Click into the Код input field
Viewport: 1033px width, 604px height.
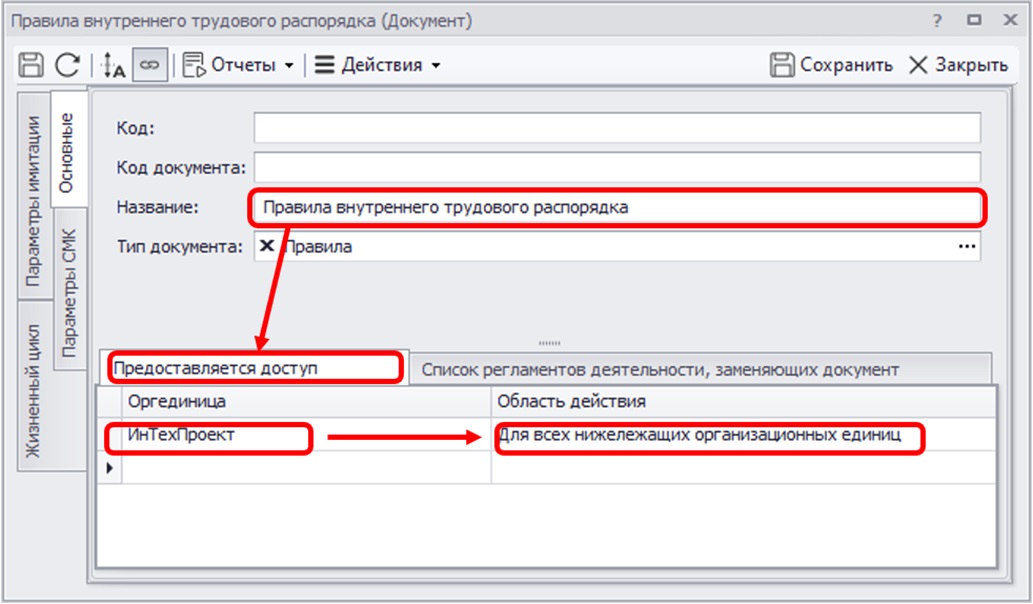click(x=616, y=129)
